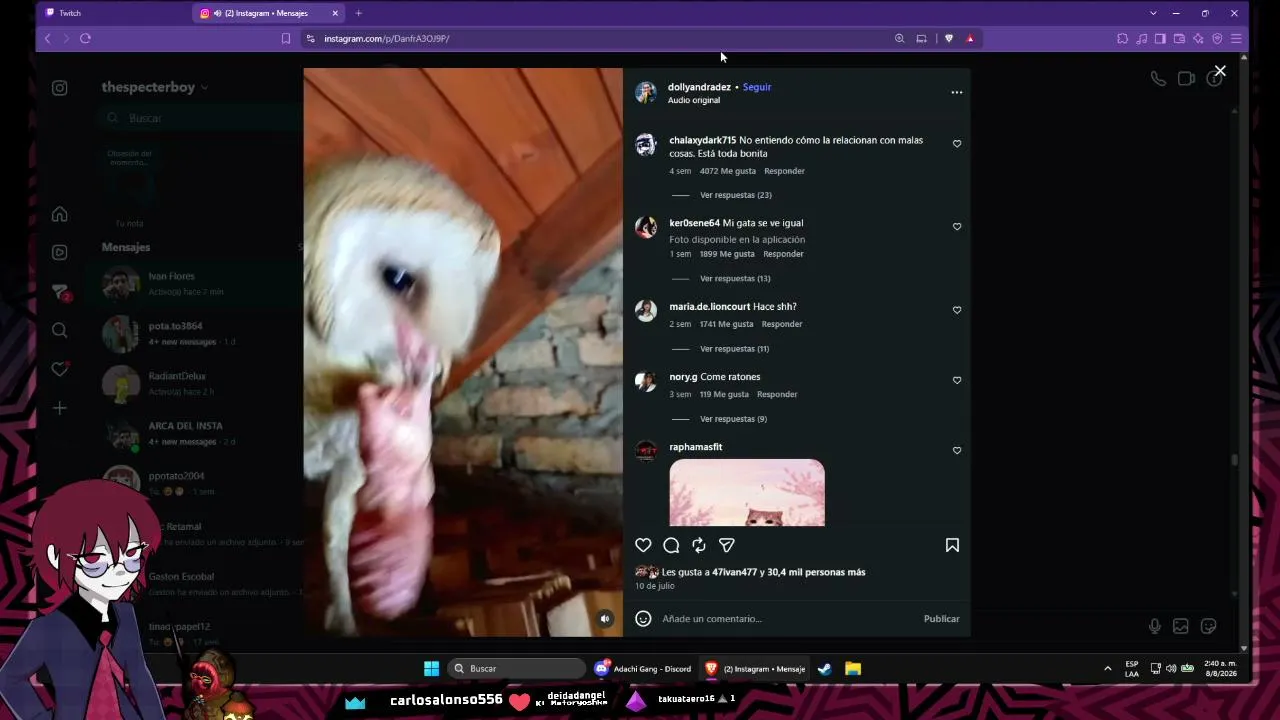Open File Explorer from the taskbar

853,668
